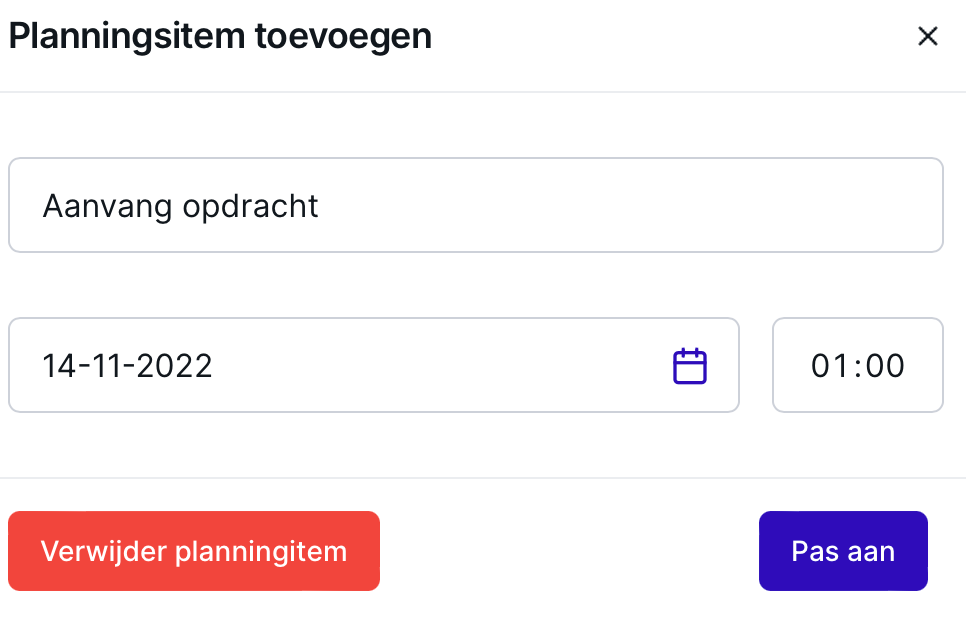Click the calendar icon in the date field
This screenshot has height=618, width=966.
tap(689, 366)
